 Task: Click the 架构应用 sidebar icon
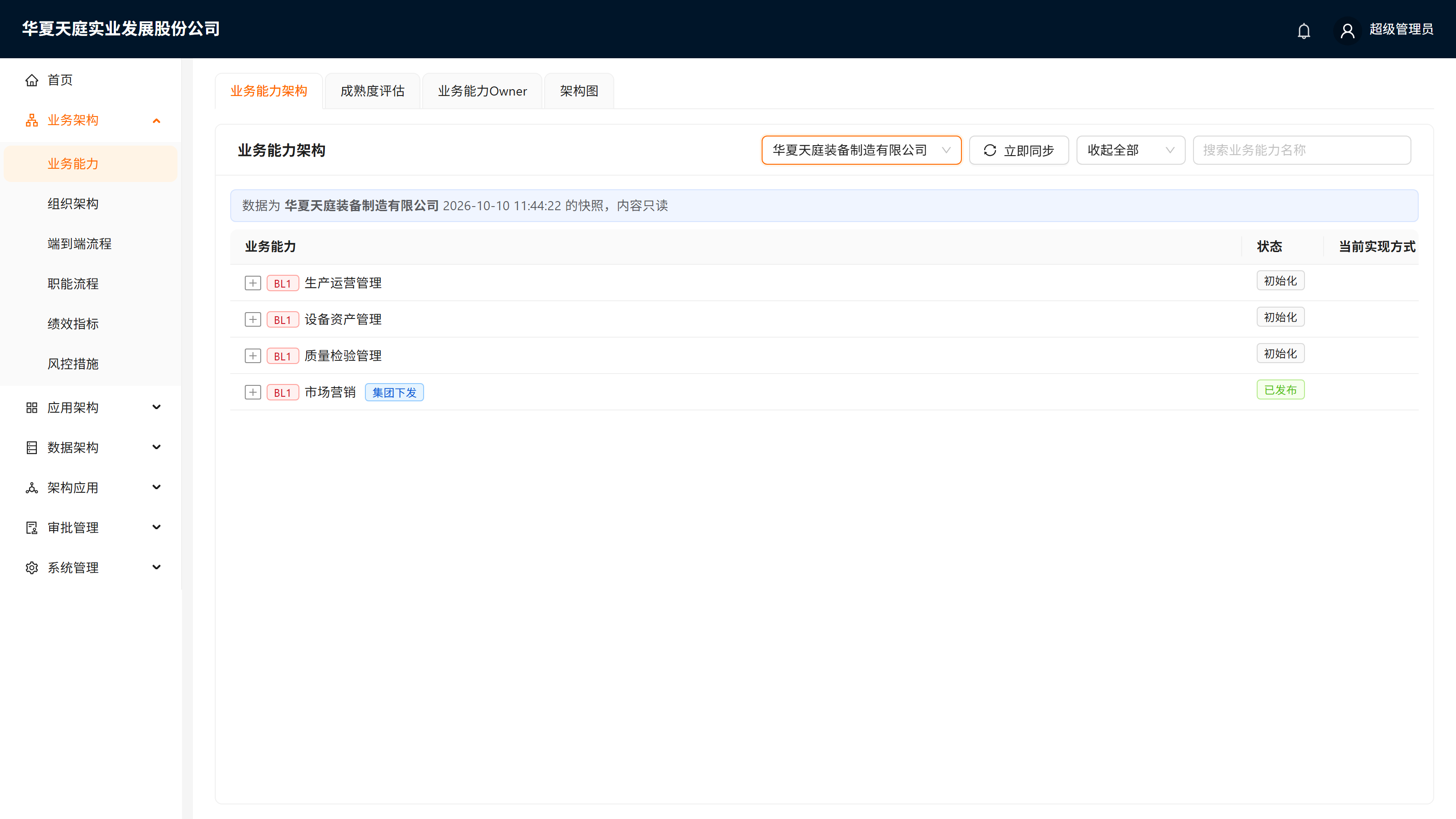pyautogui.click(x=32, y=488)
